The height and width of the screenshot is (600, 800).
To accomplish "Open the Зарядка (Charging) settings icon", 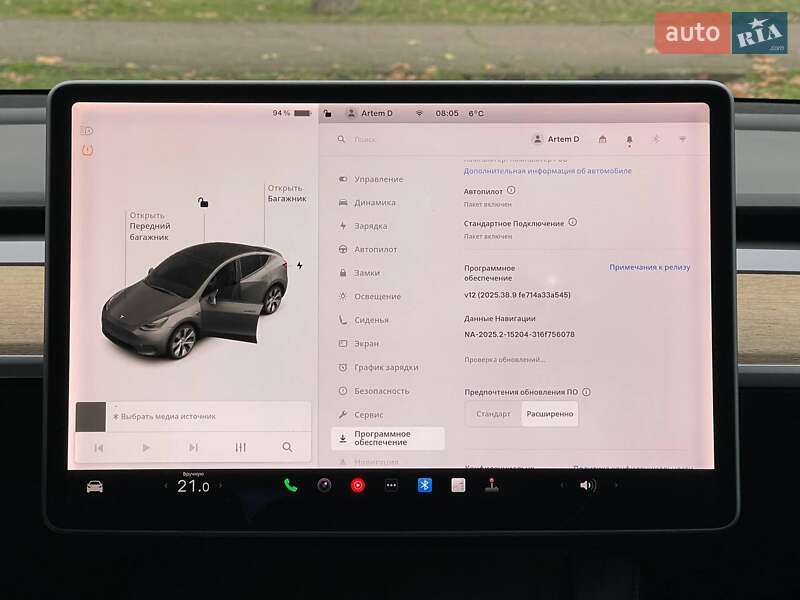I will click(x=342, y=226).
